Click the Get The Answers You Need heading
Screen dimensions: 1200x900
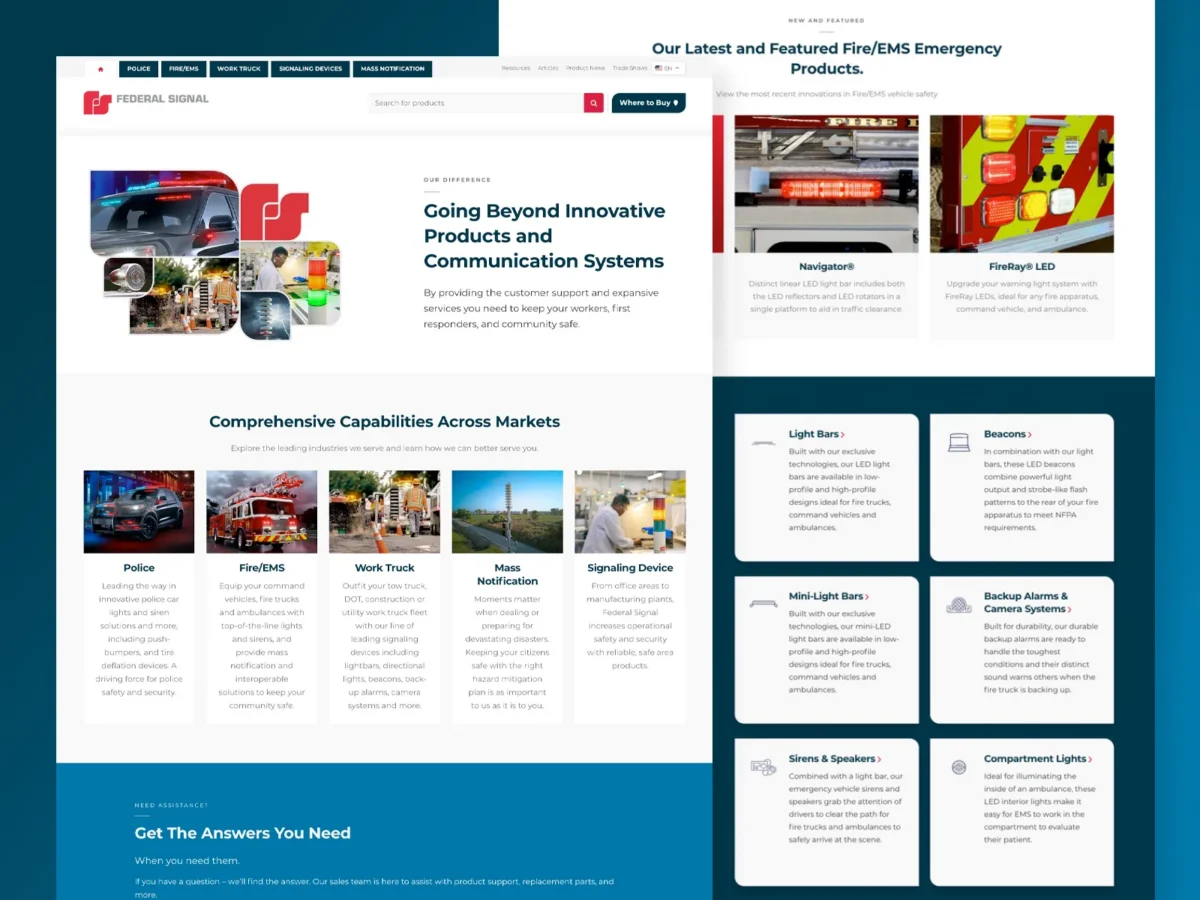point(243,833)
